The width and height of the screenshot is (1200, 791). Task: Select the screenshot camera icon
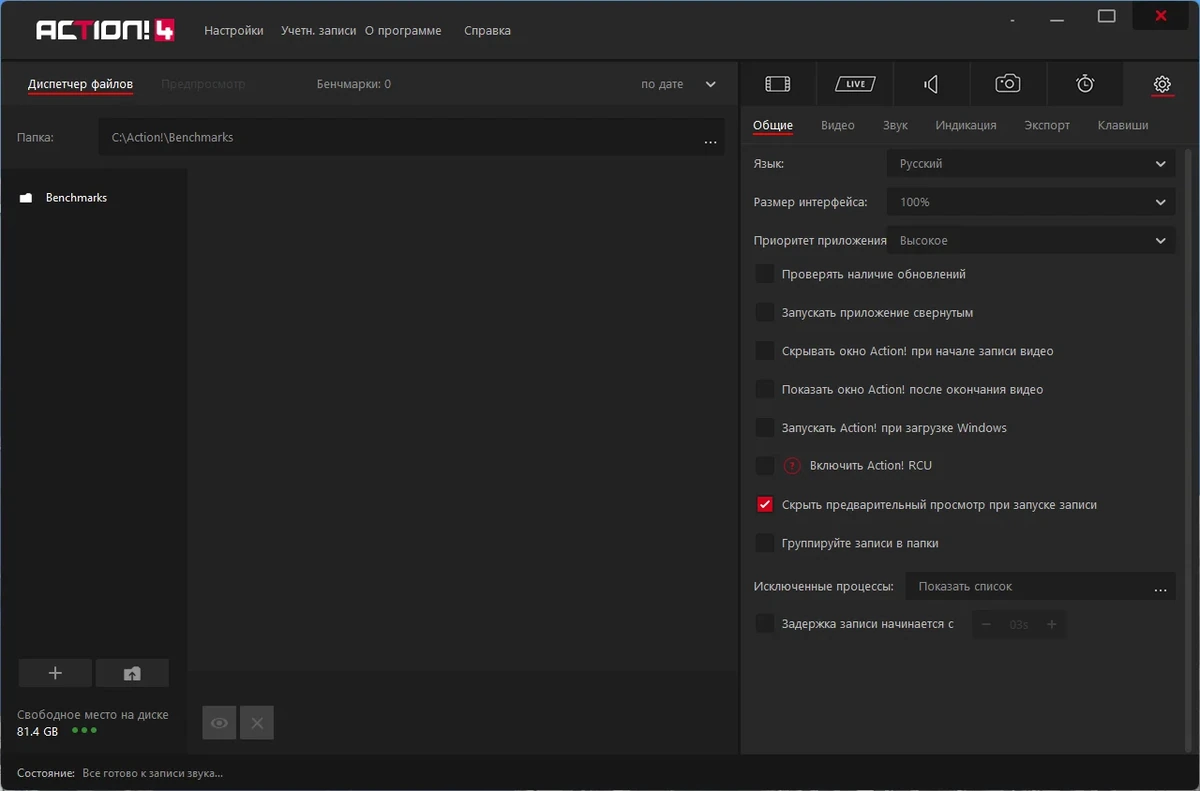pos(1008,84)
